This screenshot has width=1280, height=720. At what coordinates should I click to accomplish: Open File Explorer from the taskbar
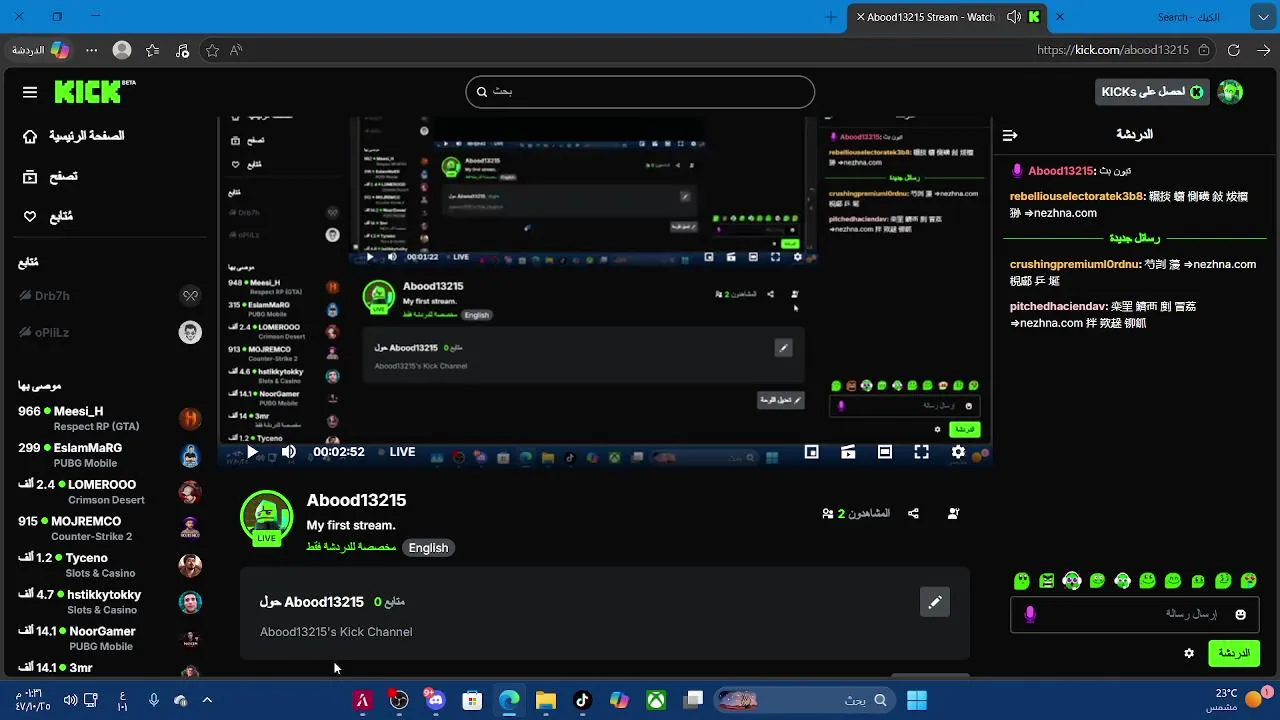pyautogui.click(x=545, y=700)
